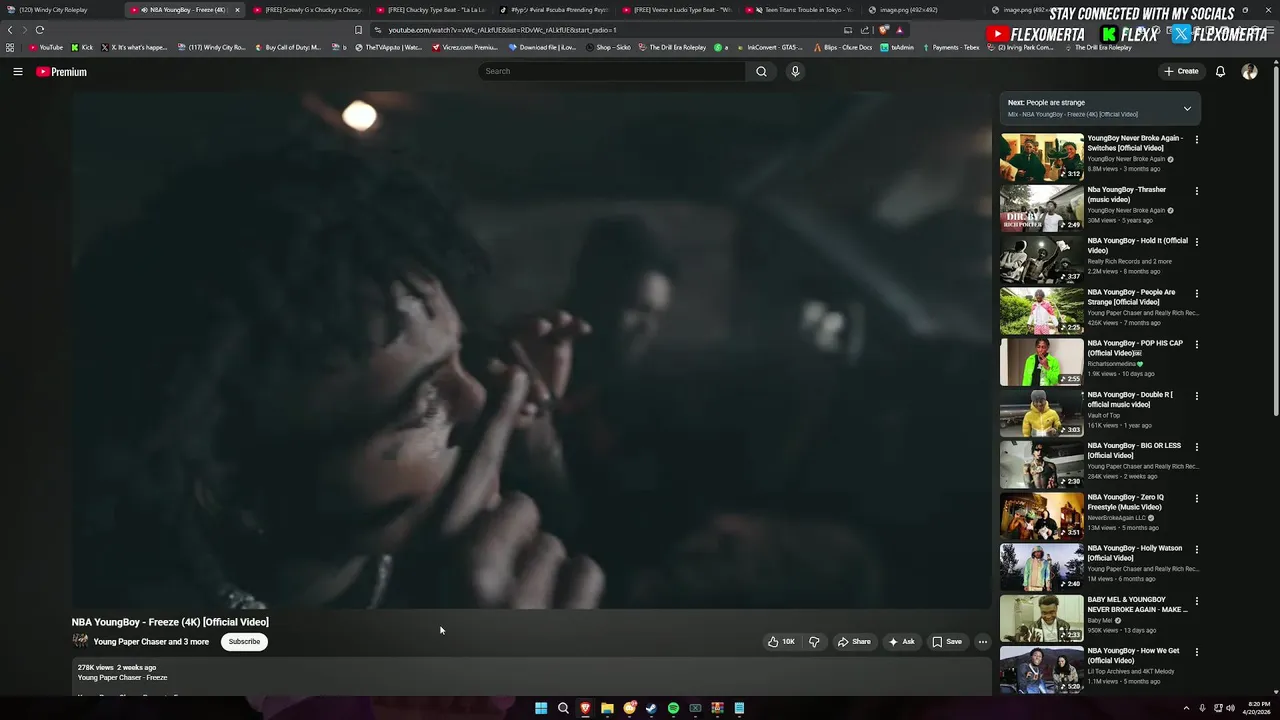Open options for Hold It video
This screenshot has width=1280, height=720.
(x=1196, y=242)
